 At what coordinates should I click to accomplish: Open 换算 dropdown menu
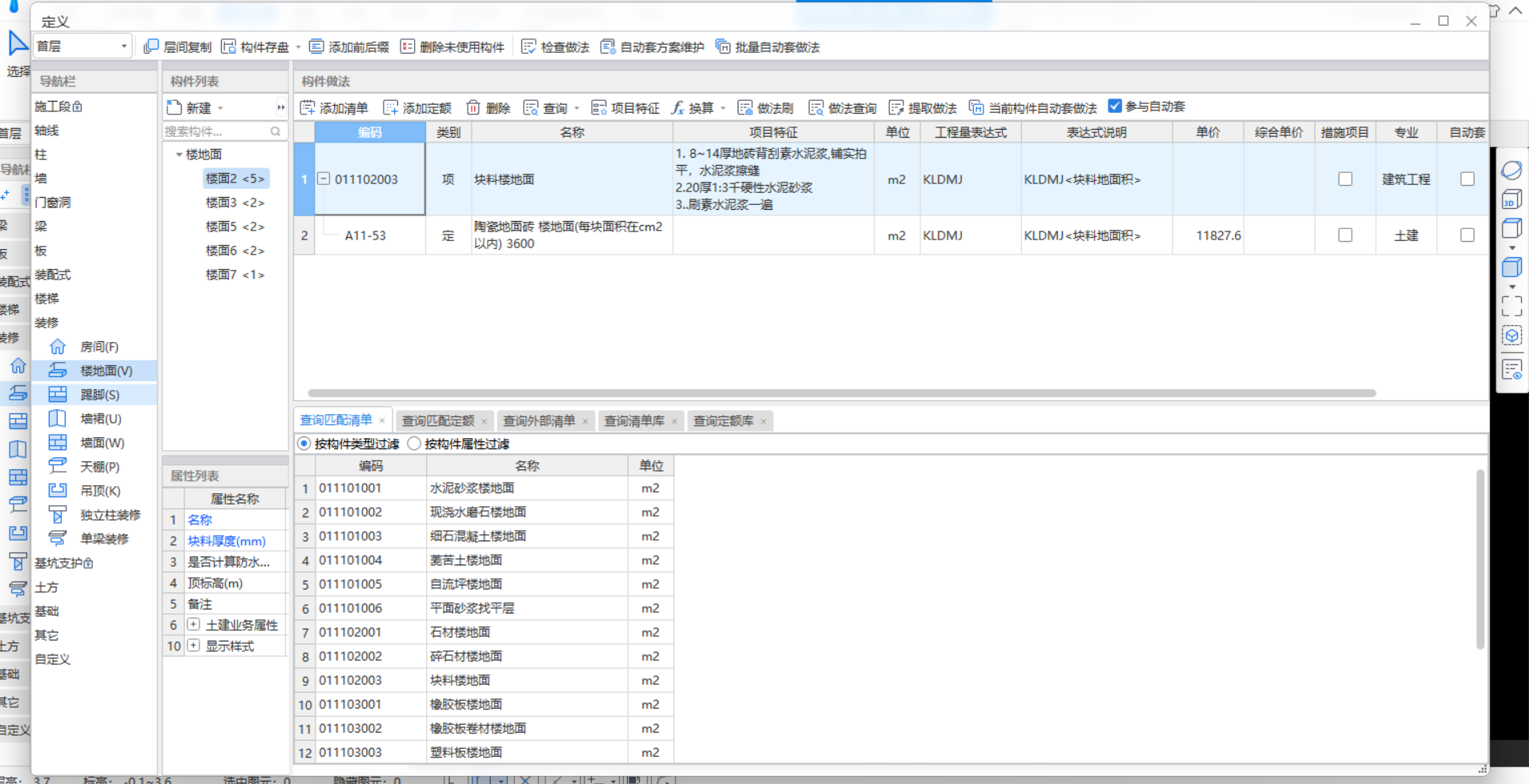(722, 108)
